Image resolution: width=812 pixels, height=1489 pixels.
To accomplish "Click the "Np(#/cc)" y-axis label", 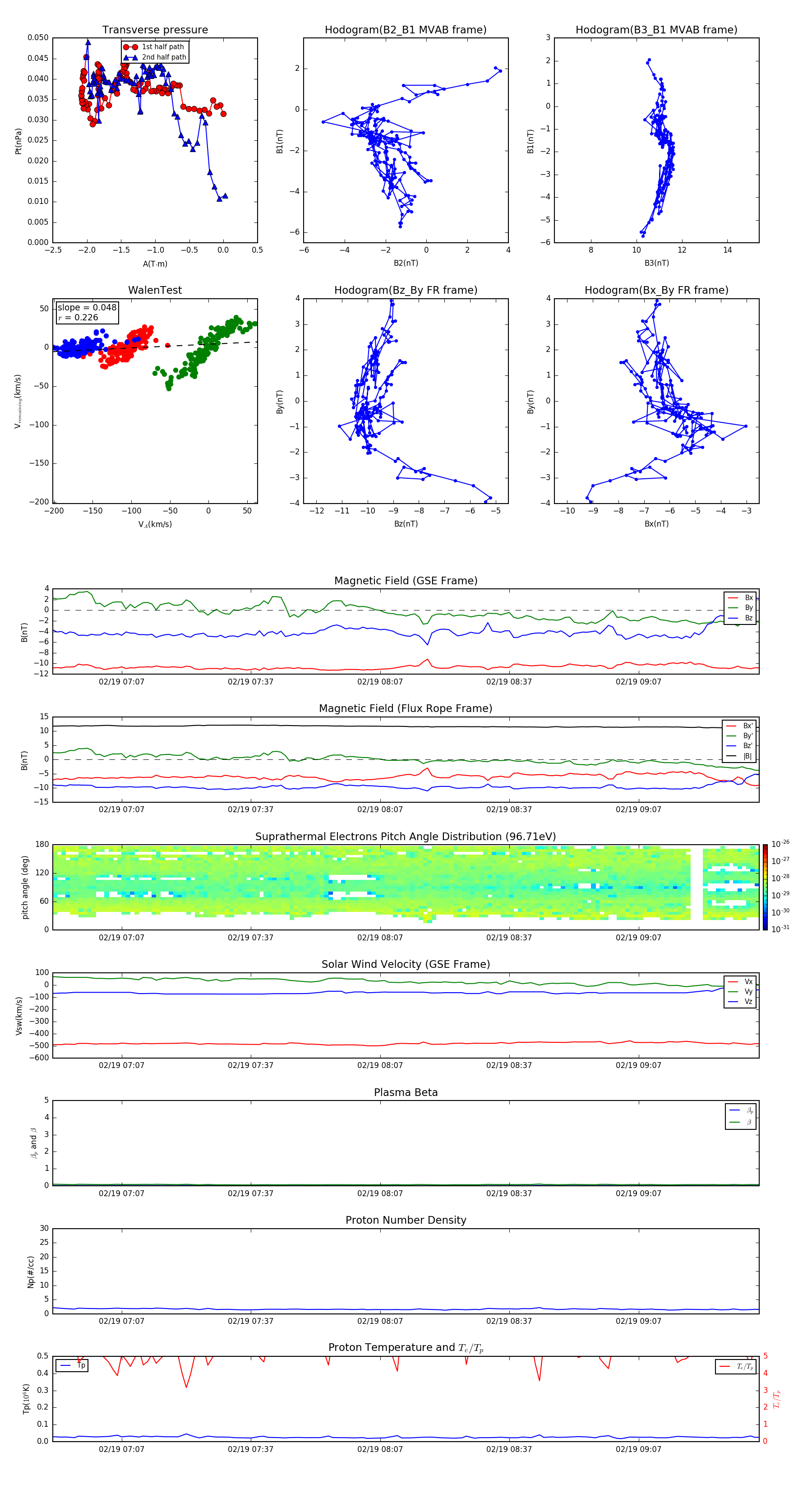I will (31, 1272).
